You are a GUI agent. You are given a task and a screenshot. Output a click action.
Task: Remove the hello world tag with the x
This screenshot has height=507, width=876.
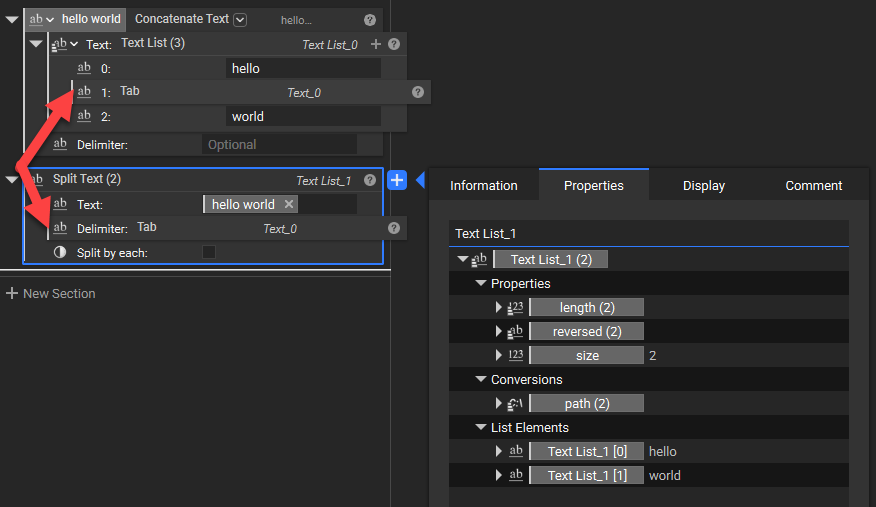(289, 204)
